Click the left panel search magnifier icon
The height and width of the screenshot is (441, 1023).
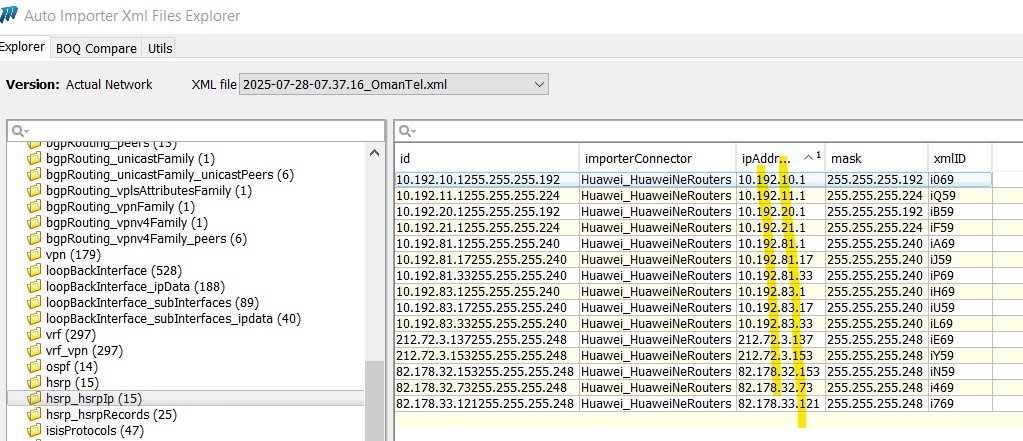coord(19,131)
